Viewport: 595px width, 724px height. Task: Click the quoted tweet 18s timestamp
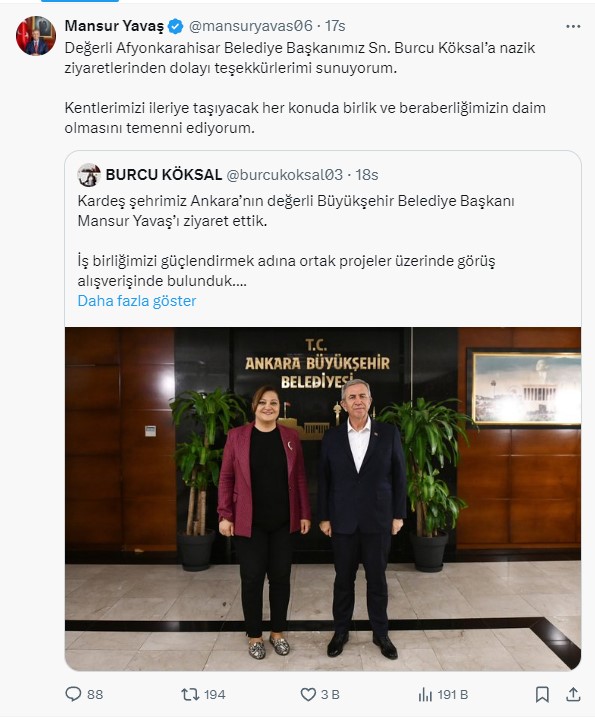367,175
